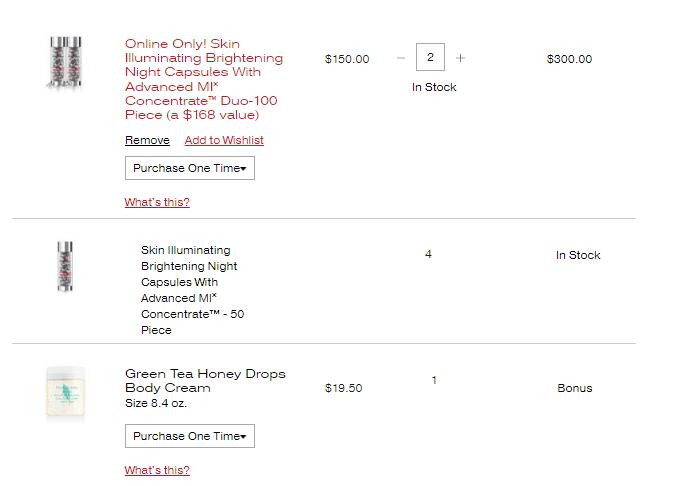Remove the Night Capsules Duo item
This screenshot has height=486, width=673.
(x=147, y=140)
